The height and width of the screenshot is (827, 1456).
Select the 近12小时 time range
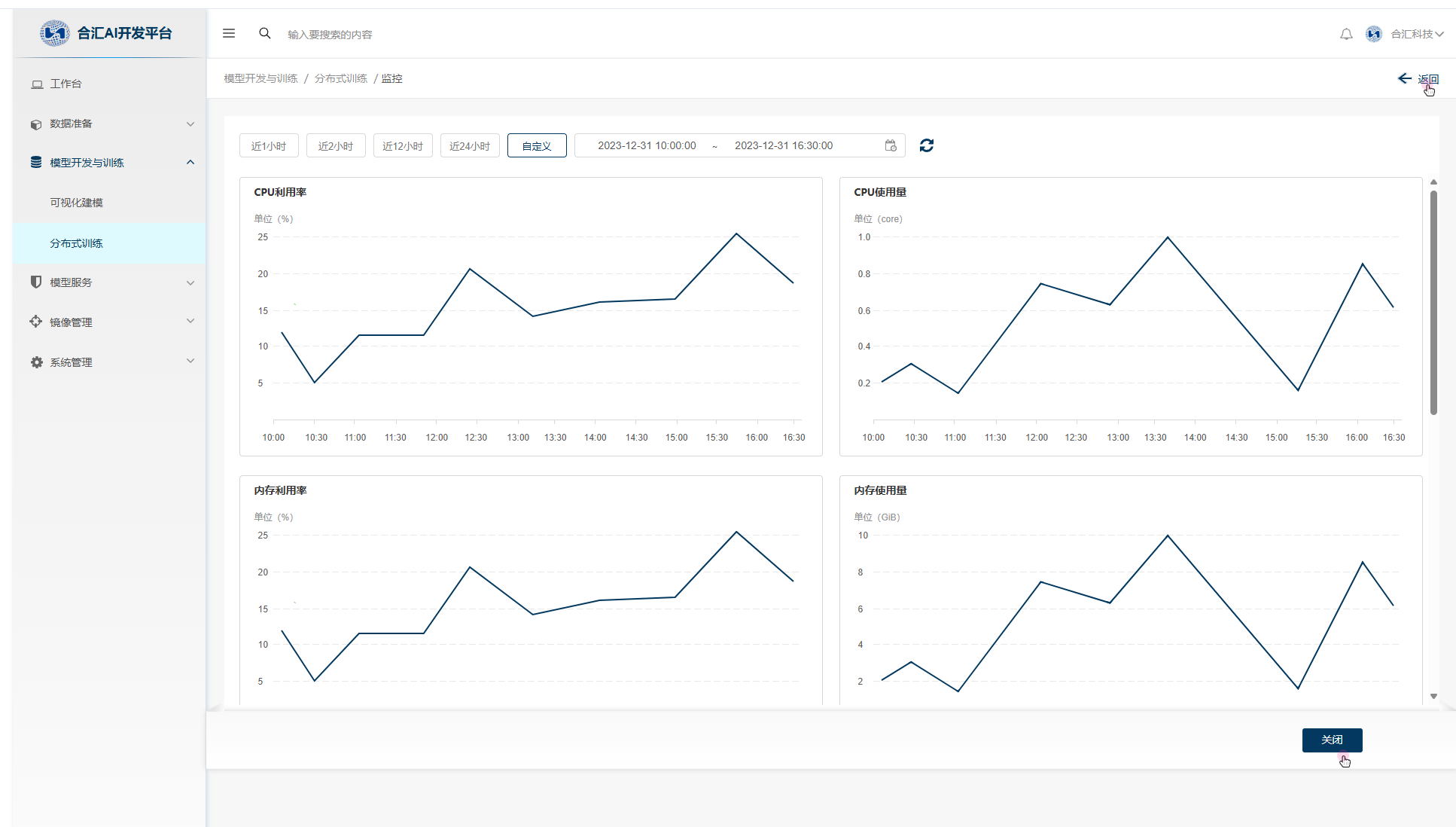tap(403, 145)
